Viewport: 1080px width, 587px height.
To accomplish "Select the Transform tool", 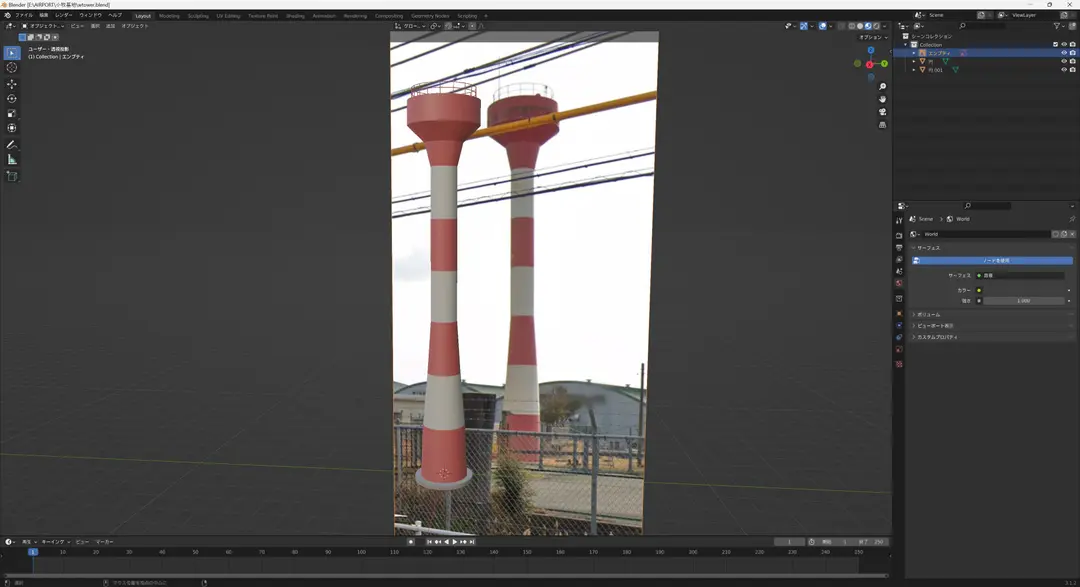I will coord(12,128).
